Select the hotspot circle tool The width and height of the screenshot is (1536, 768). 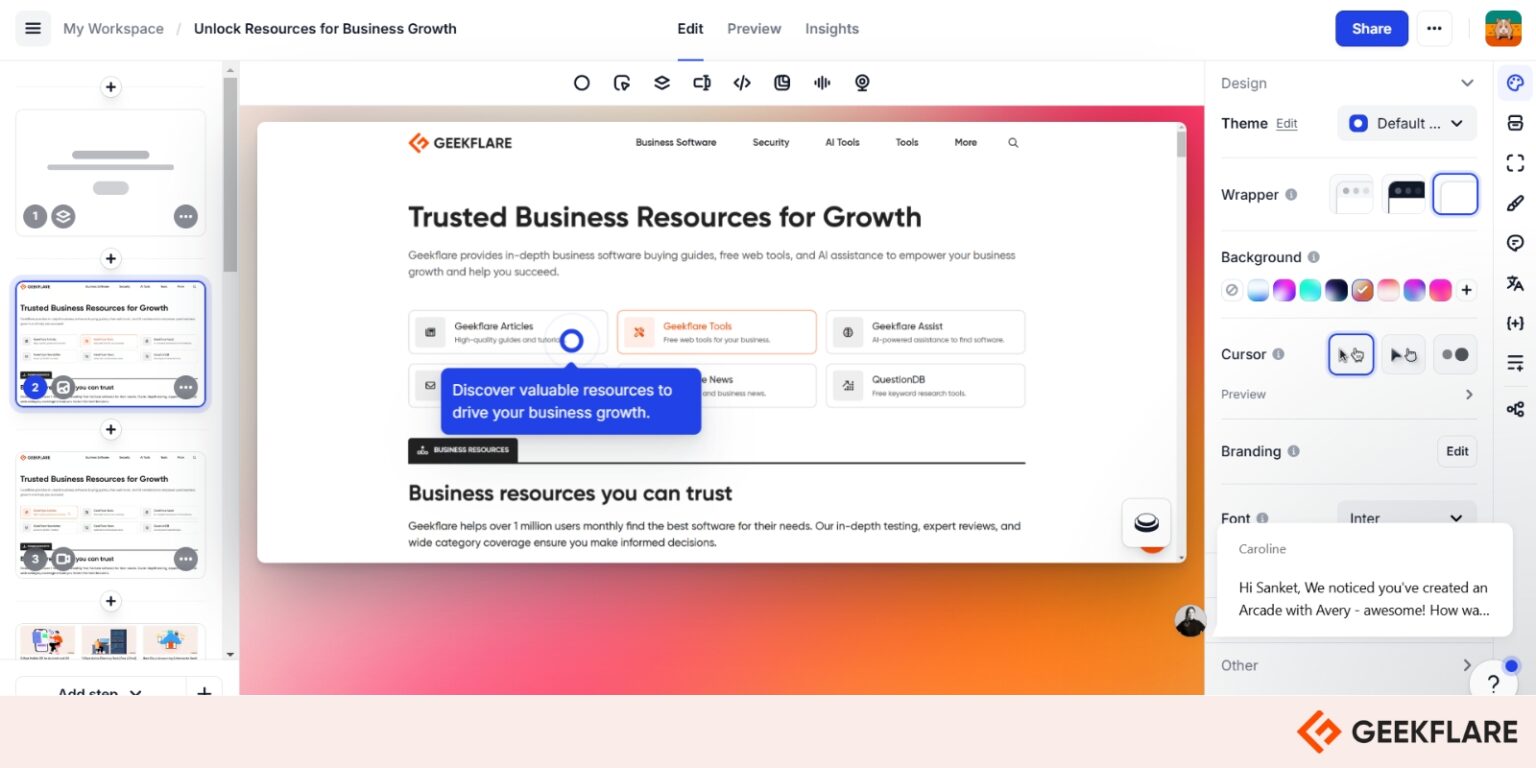tap(581, 83)
